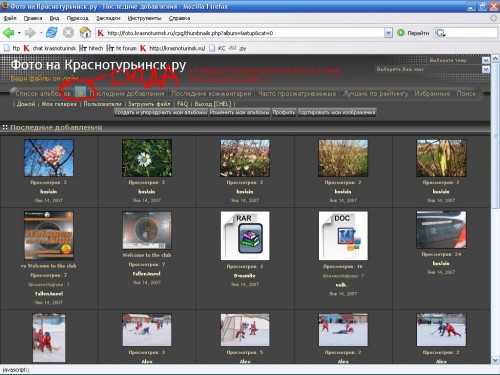Click the Forward navigation arrow

click(x=30, y=33)
